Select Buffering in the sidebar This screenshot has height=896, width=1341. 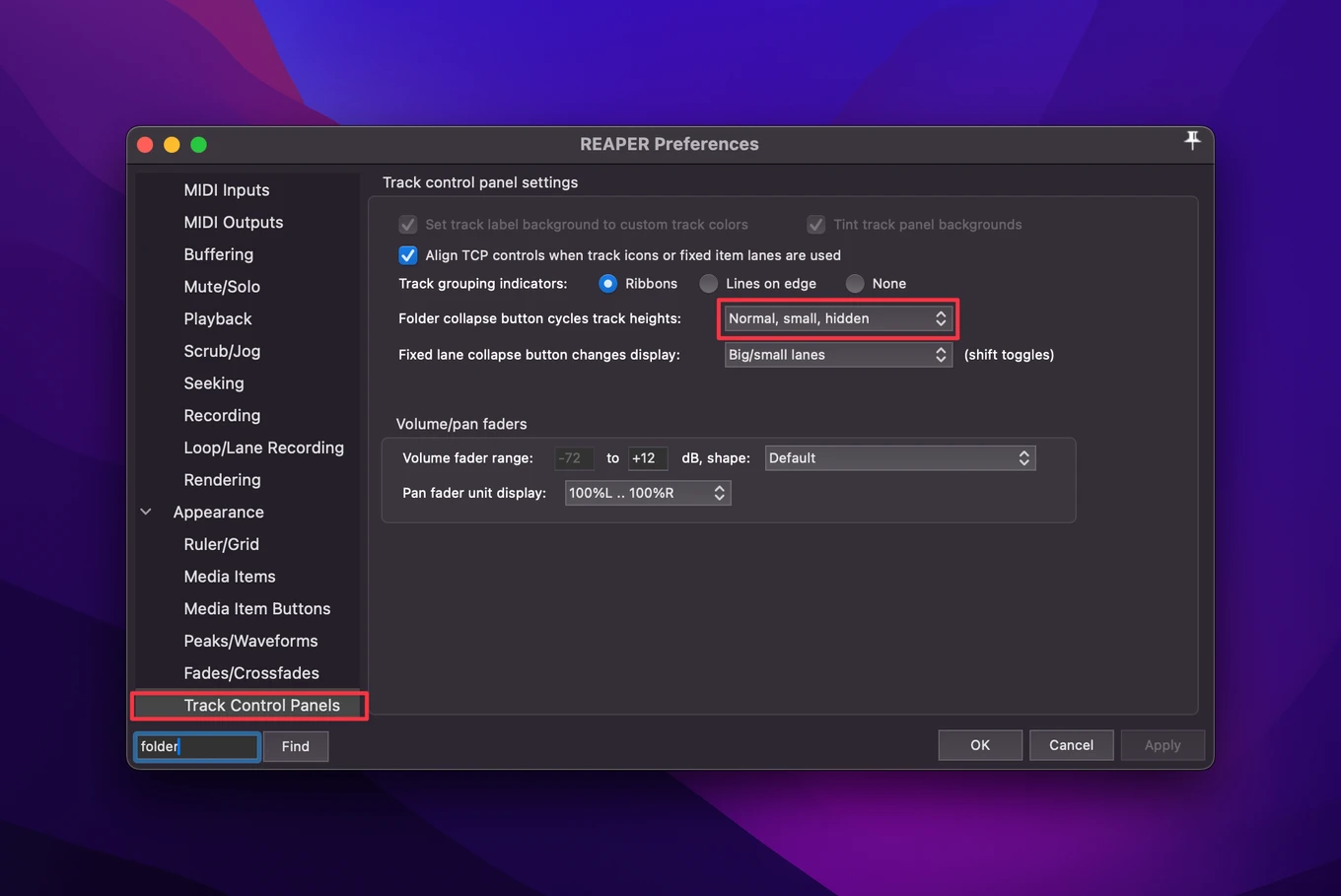(219, 254)
